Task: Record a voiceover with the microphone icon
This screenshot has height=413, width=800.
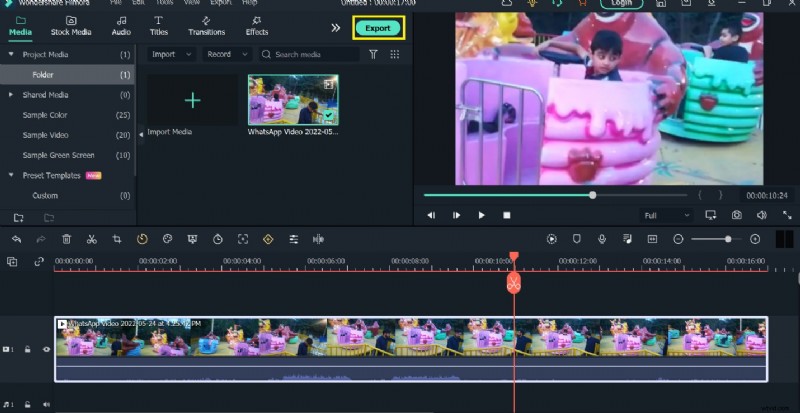Action: 602,239
